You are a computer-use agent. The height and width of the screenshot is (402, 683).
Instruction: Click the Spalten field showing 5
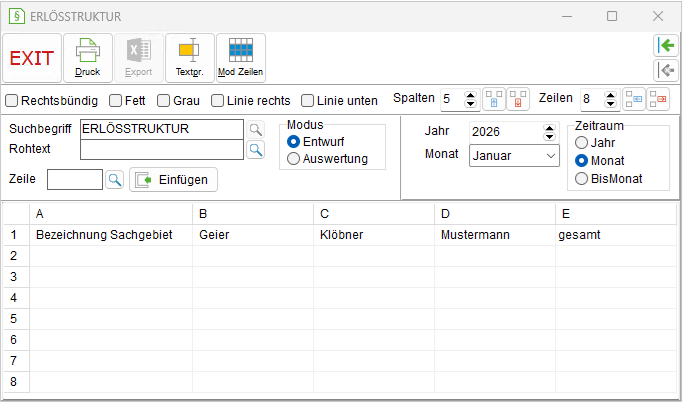point(452,99)
